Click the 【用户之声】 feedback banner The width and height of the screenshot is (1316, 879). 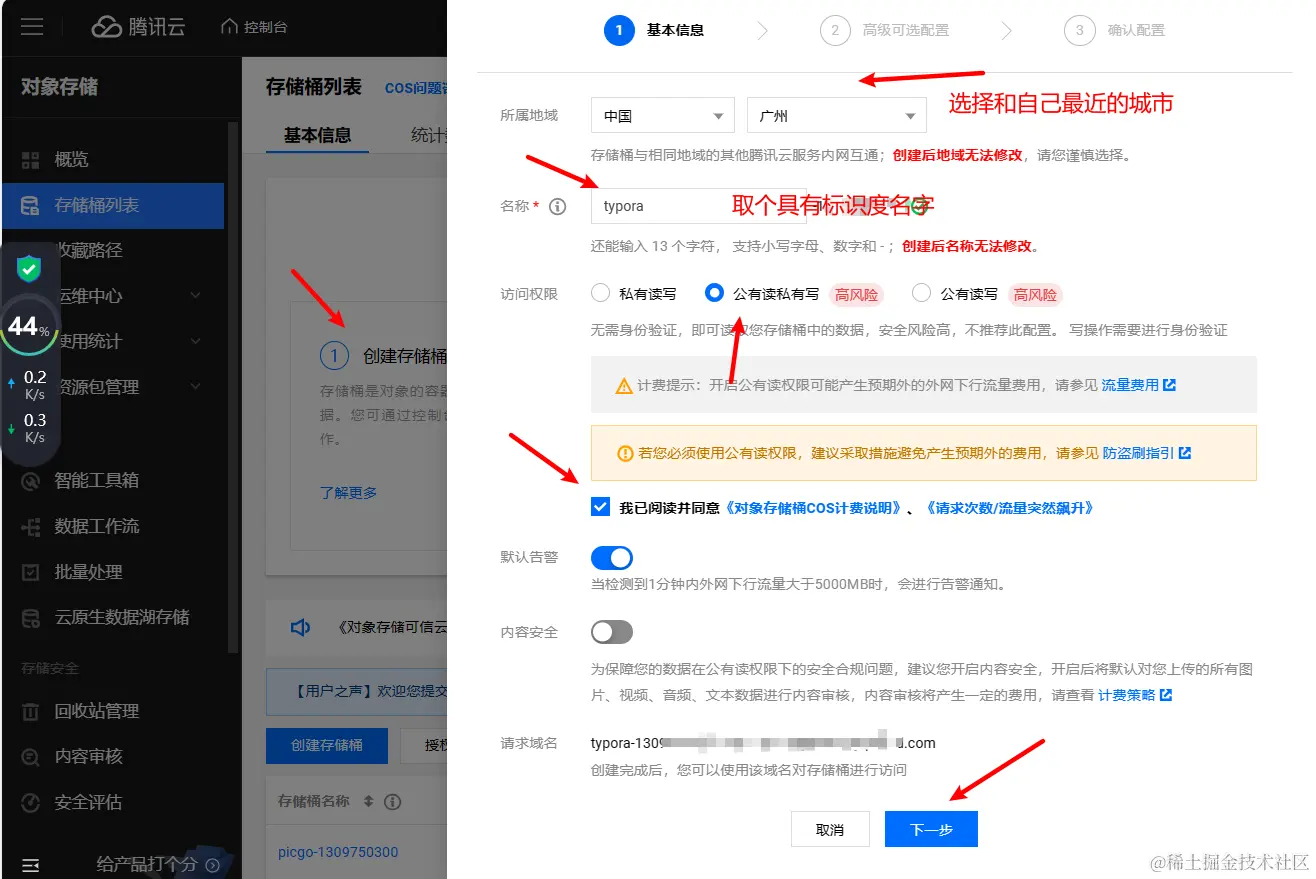(x=358, y=690)
